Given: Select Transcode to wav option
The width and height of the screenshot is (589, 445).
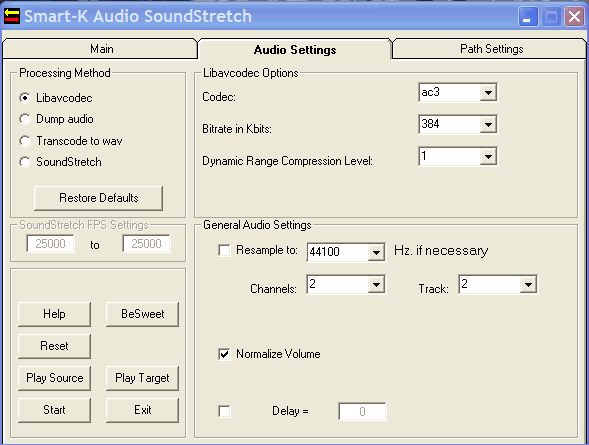Looking at the screenshot, I should [25, 141].
